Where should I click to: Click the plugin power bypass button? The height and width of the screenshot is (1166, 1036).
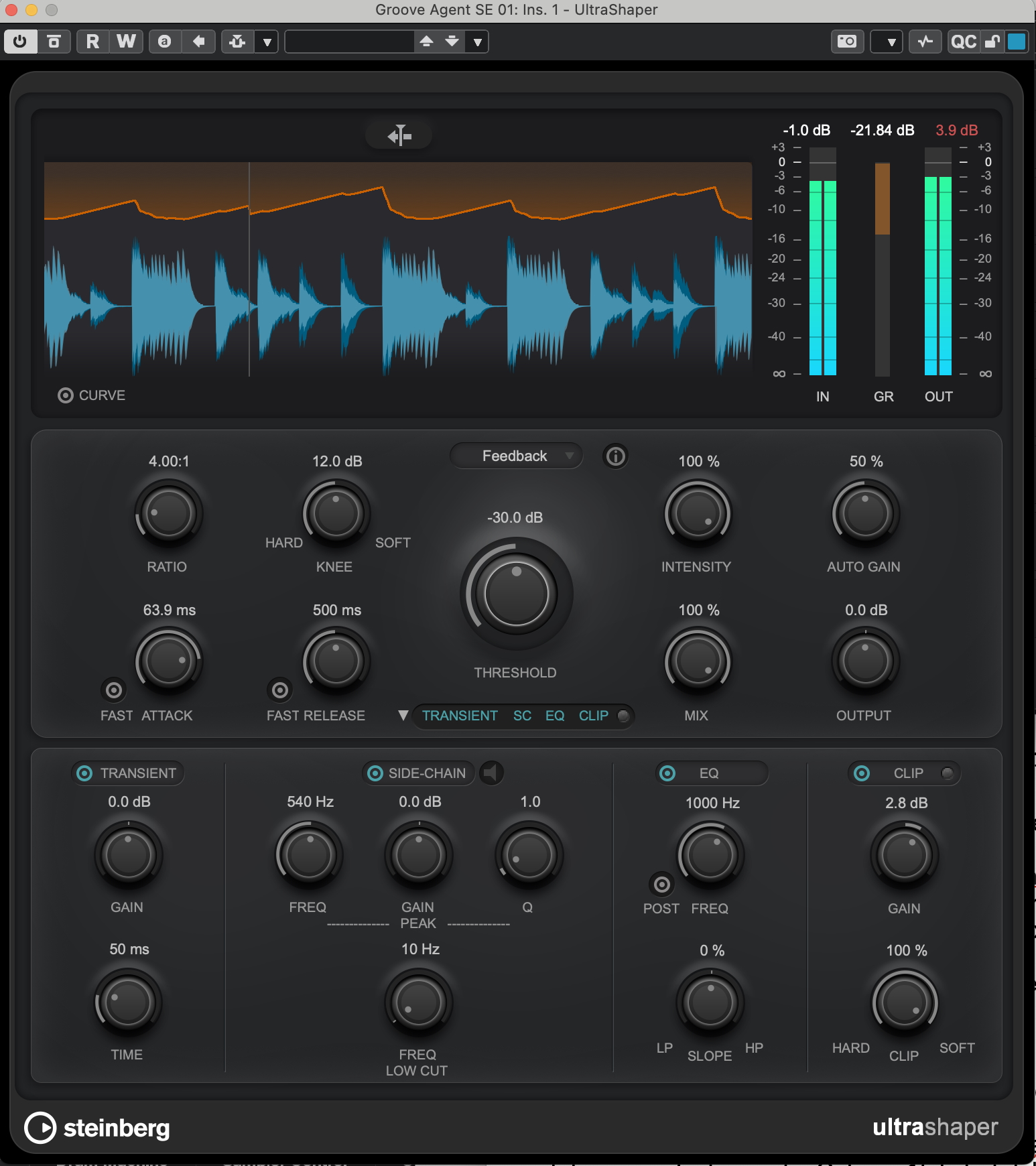click(20, 42)
